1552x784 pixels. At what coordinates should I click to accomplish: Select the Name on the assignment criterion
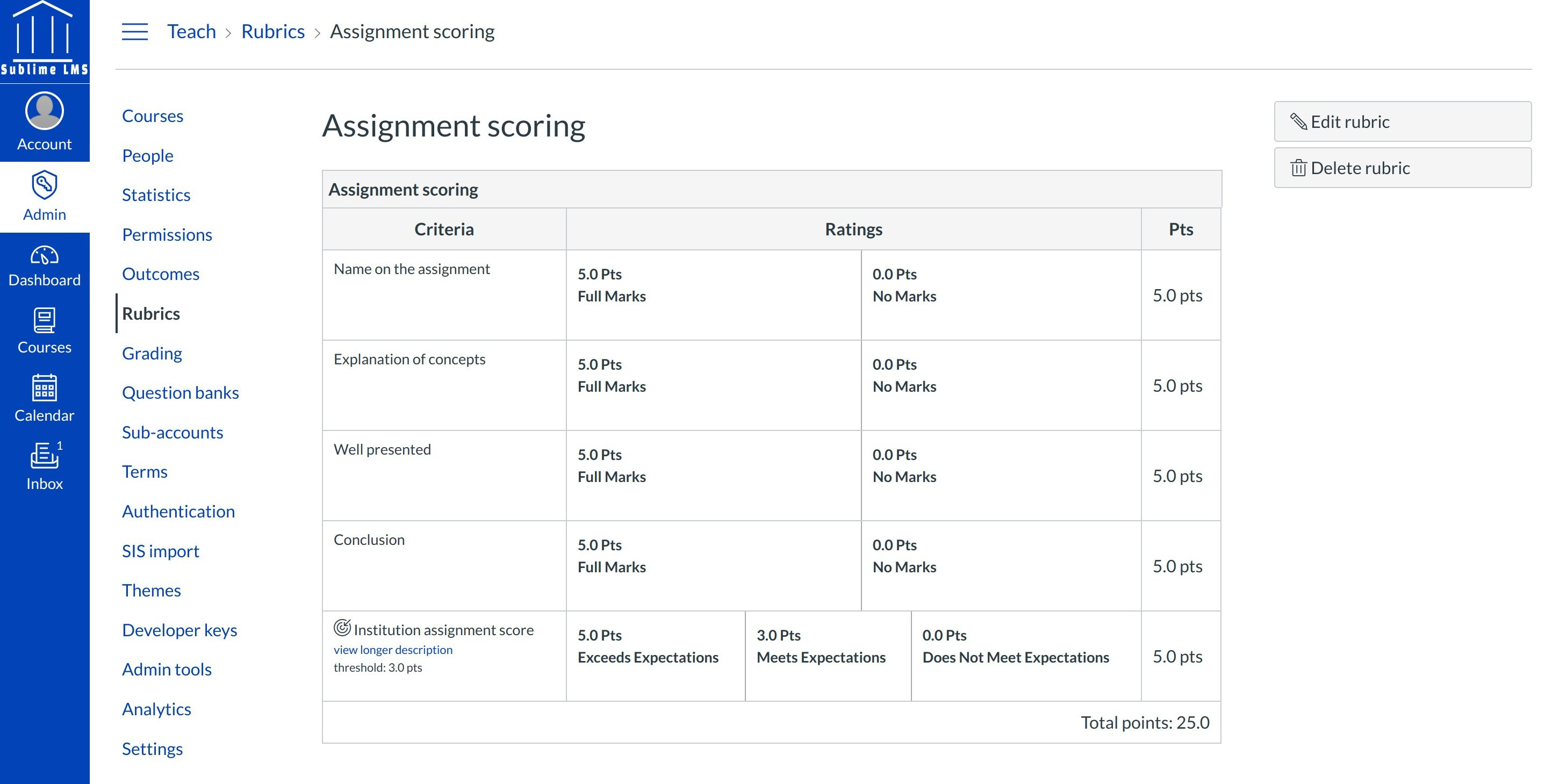point(412,269)
